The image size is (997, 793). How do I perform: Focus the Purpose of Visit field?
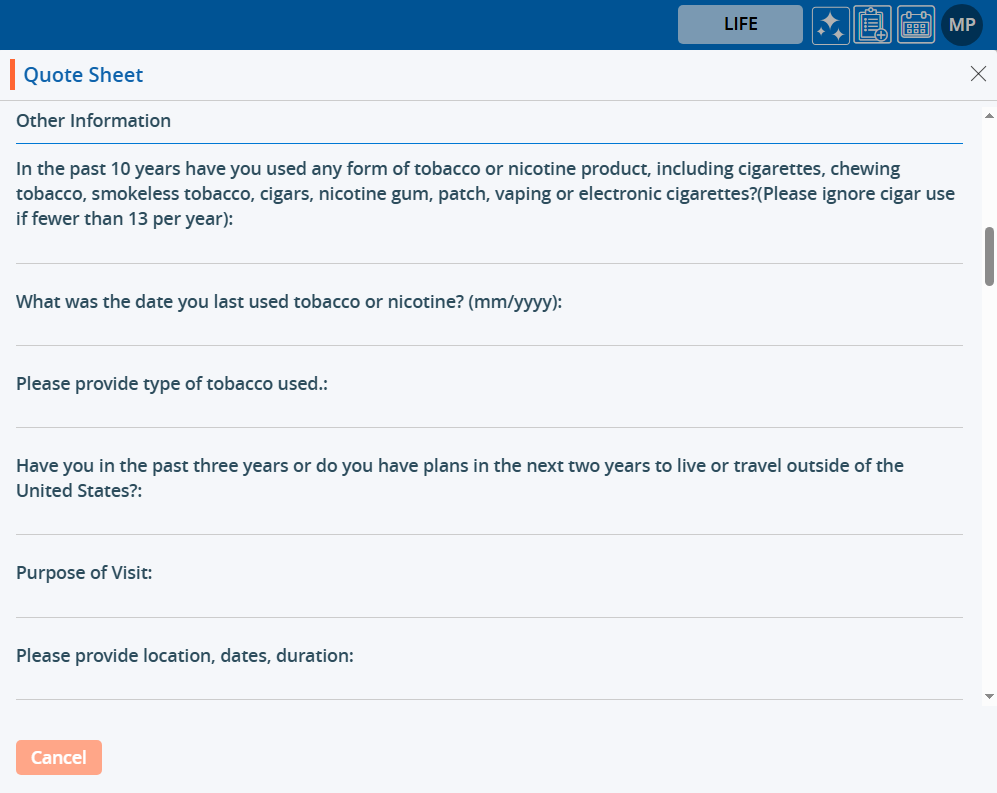[x=489, y=602]
